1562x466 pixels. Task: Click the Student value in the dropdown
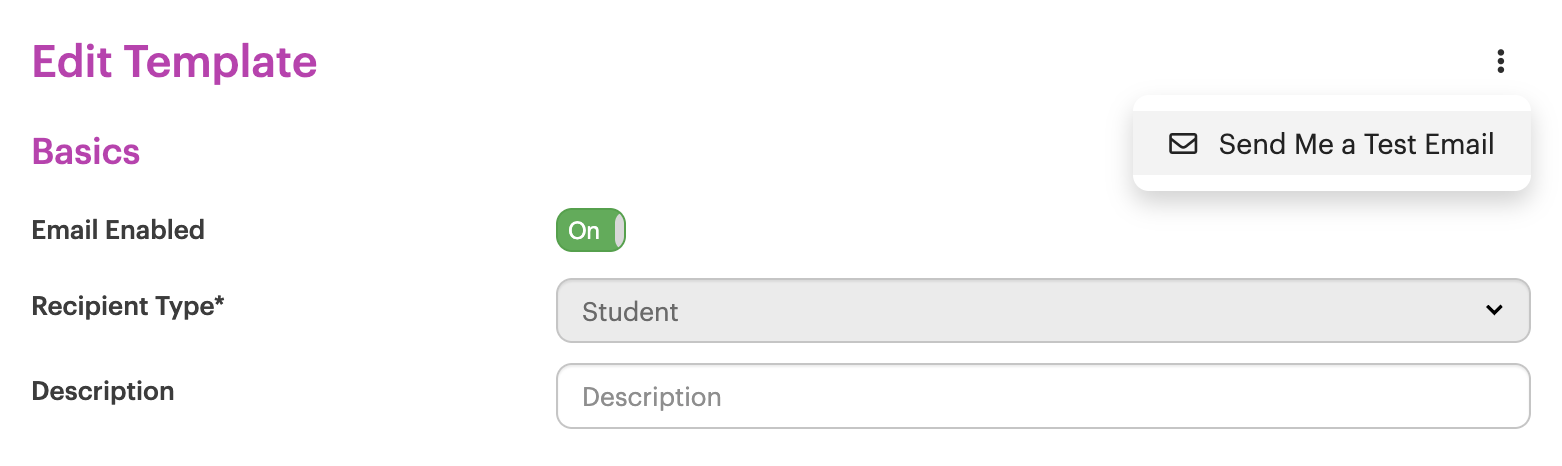tap(630, 312)
